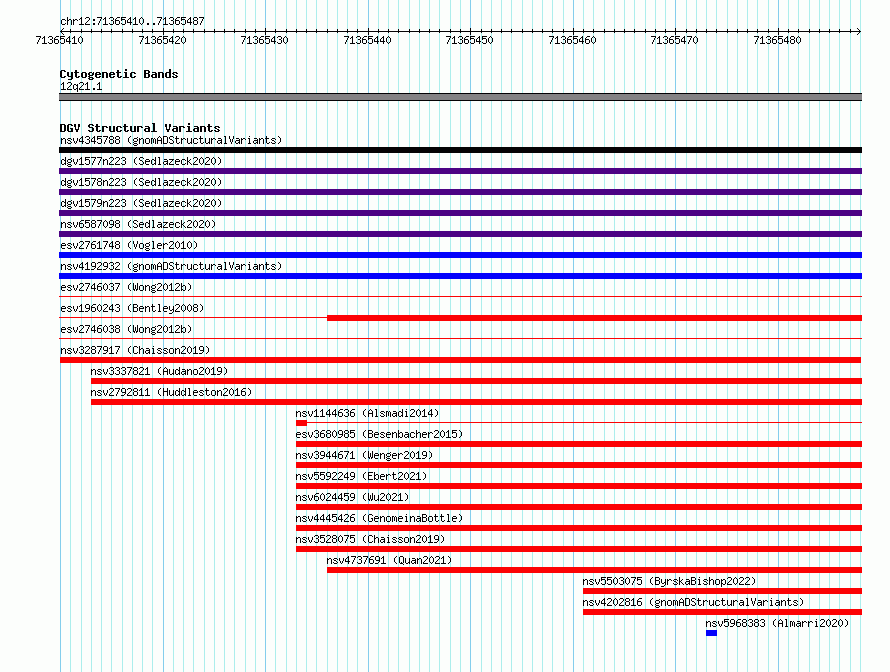Click the red bar of nsv4737691

594,570
